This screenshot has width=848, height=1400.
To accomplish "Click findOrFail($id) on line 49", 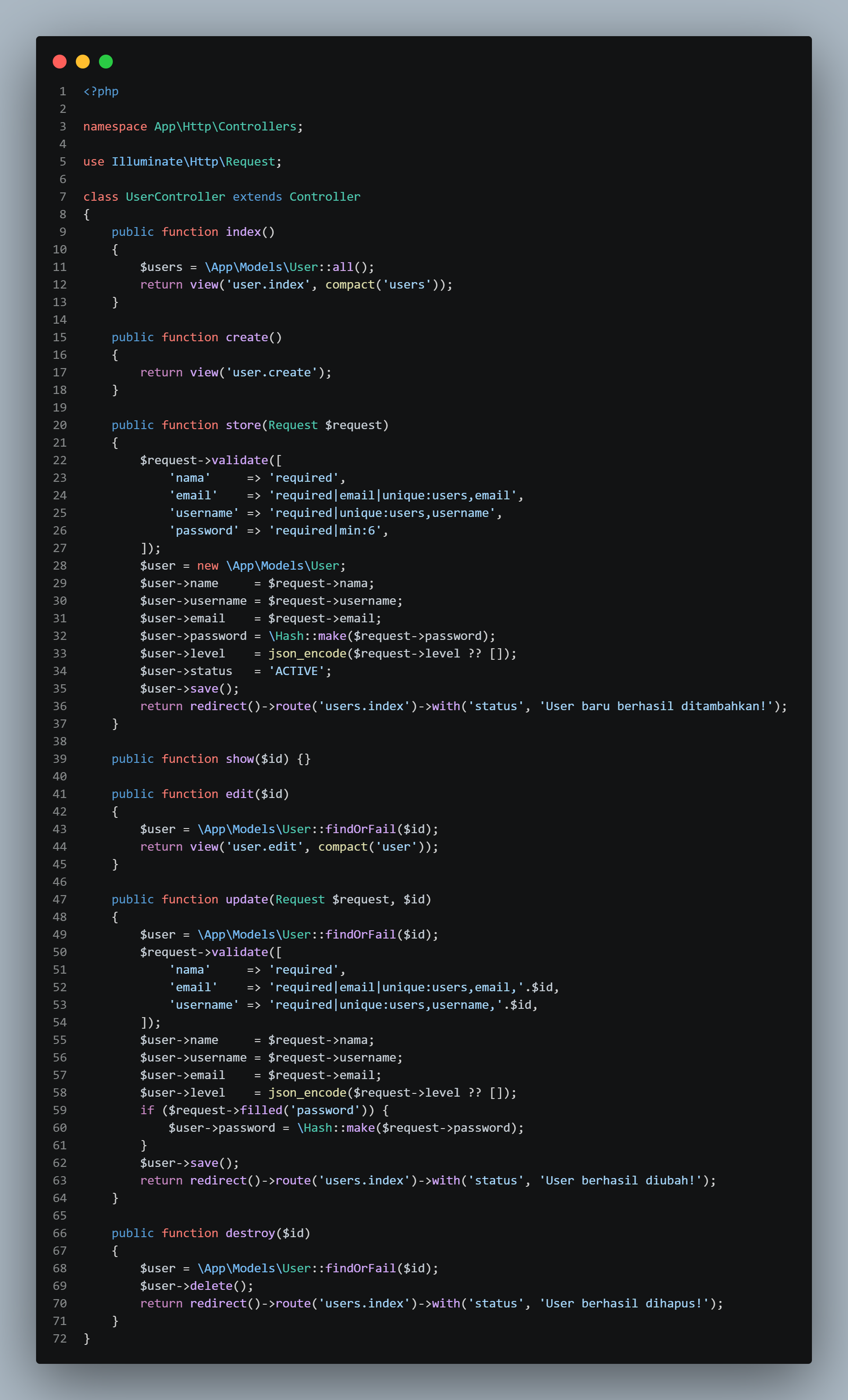I will click(378, 935).
